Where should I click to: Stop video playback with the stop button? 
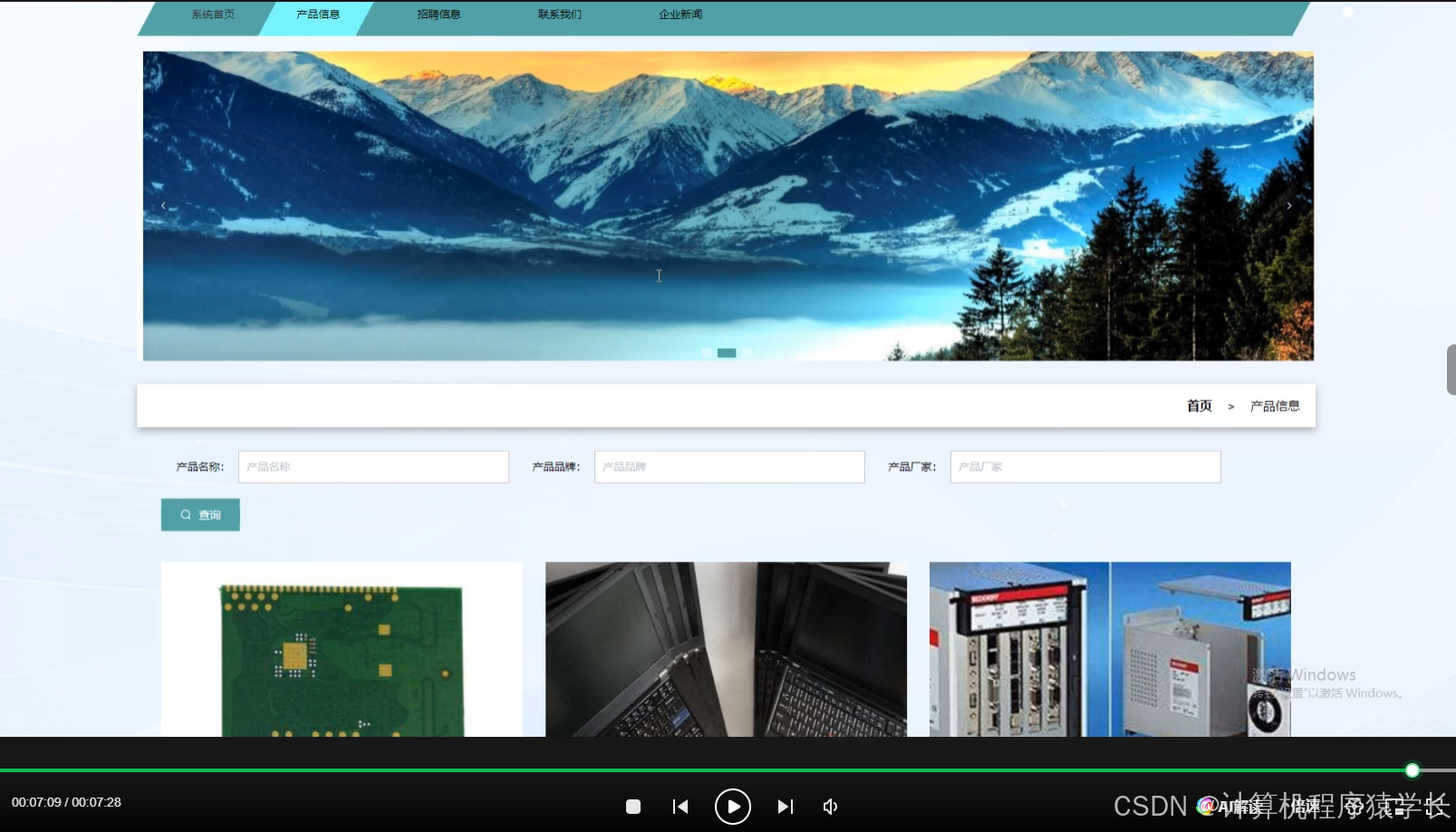633,807
